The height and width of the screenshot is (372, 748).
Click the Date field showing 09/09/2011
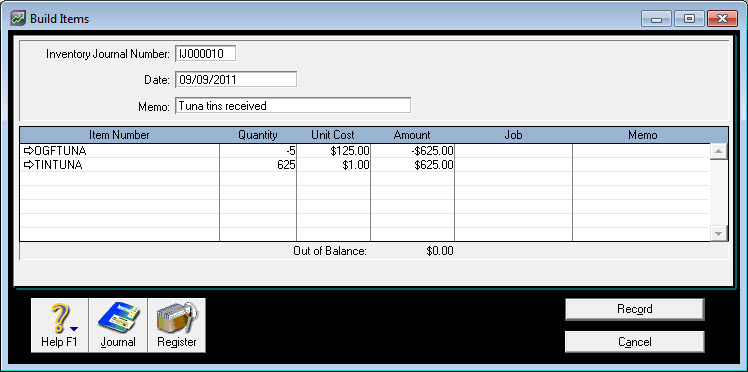[236, 80]
